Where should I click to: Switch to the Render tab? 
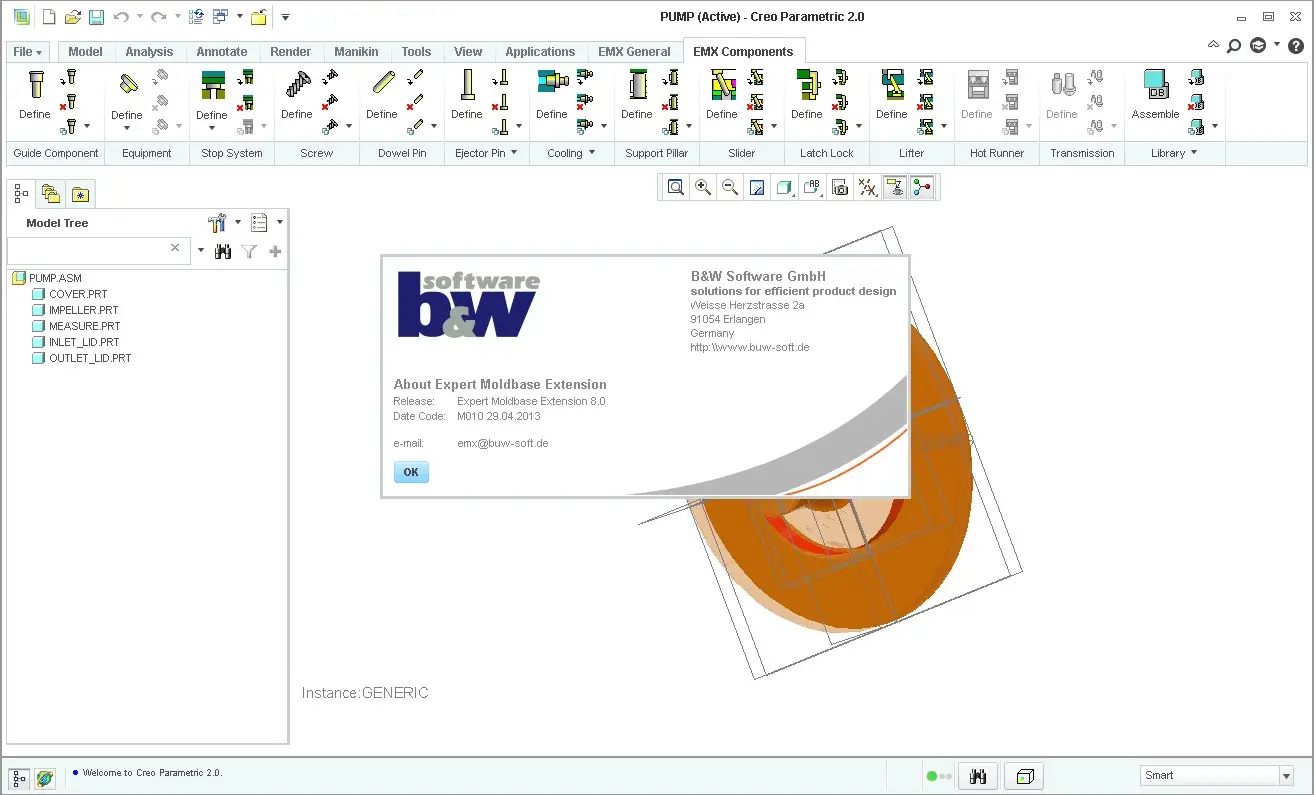(290, 52)
